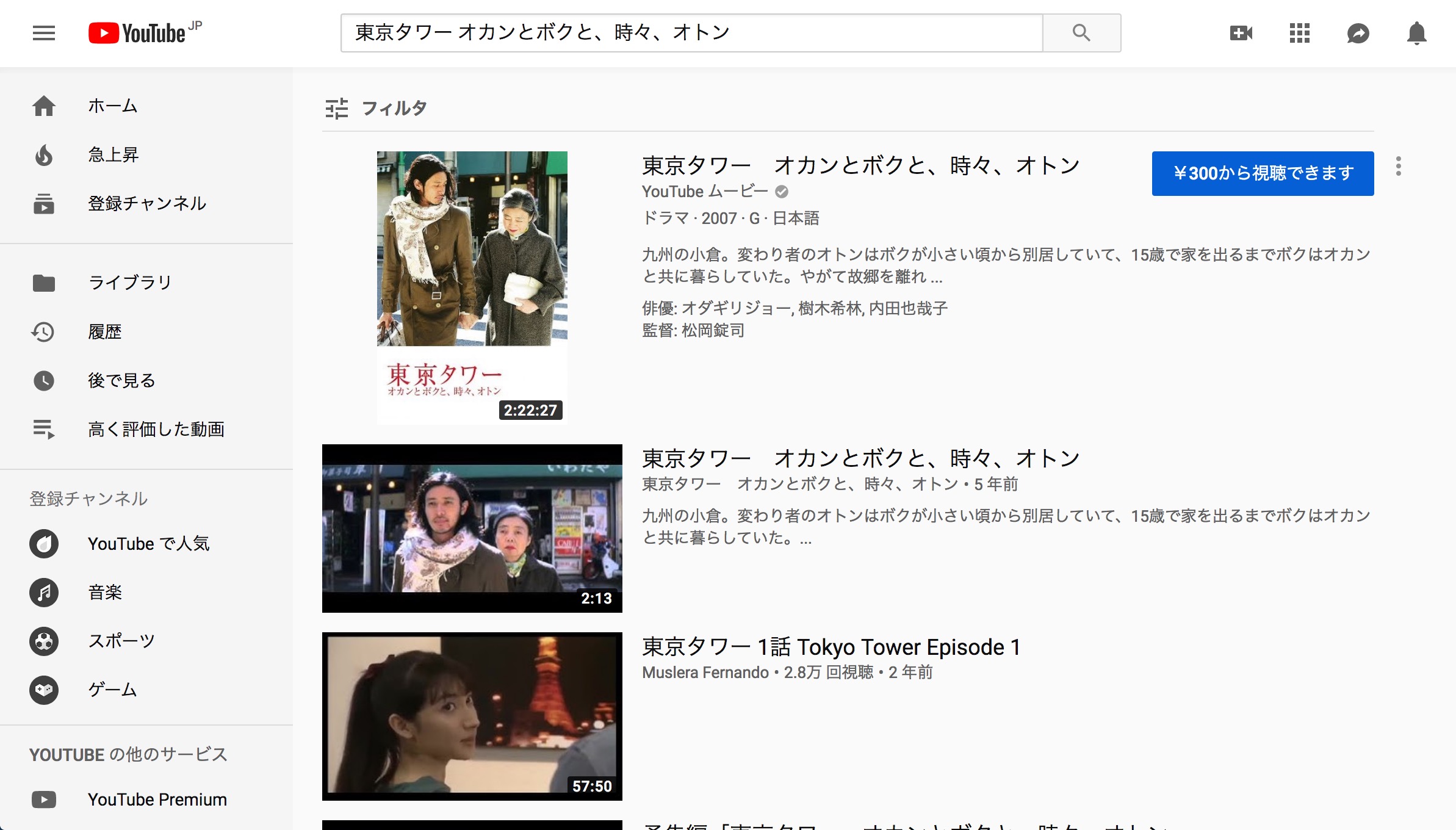
Task: Open YouTube ムービー channel link
Action: click(705, 192)
